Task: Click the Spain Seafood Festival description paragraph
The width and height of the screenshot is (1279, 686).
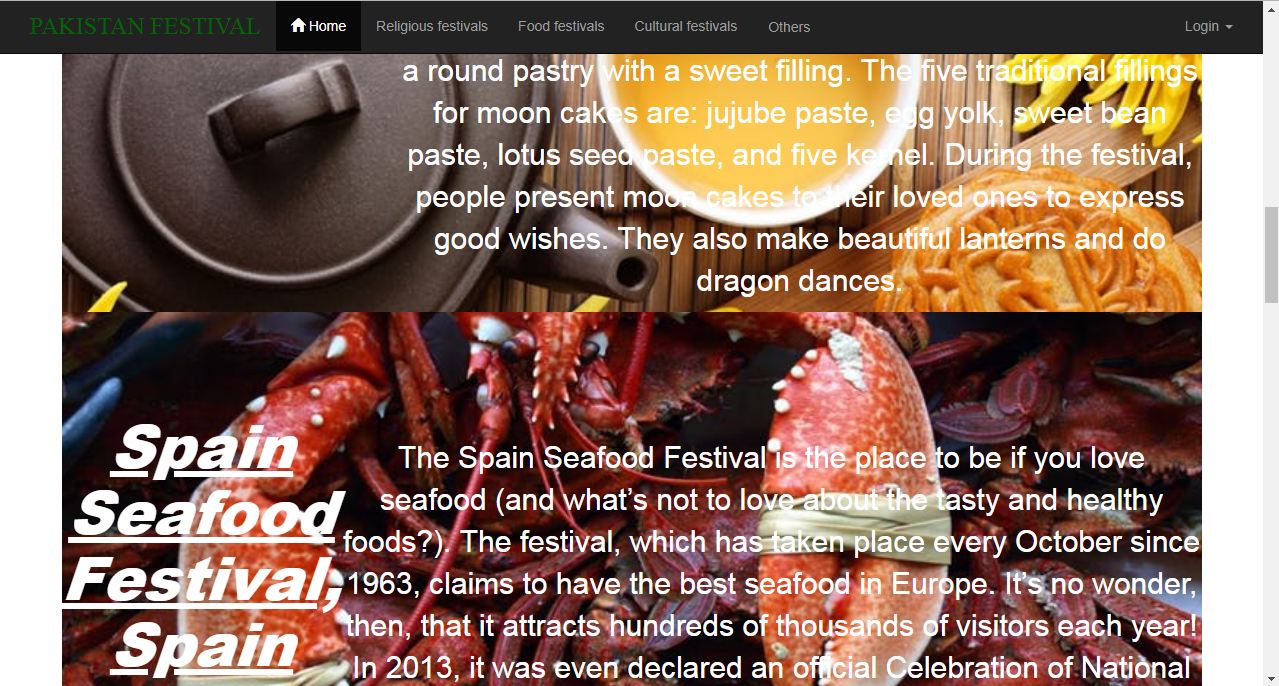Action: pos(771,563)
